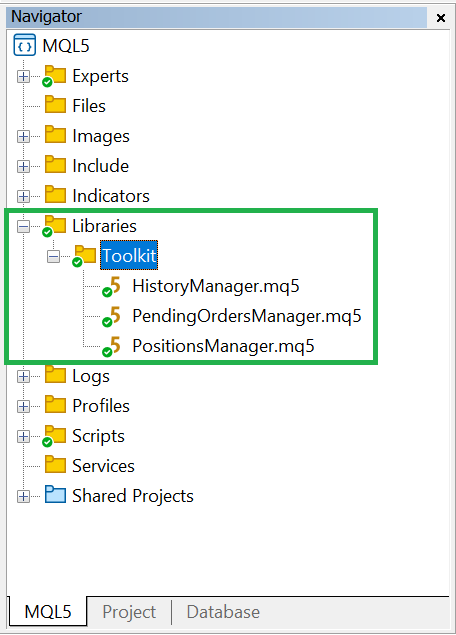
Task: Click the Images folder icon
Action: pos(55,135)
